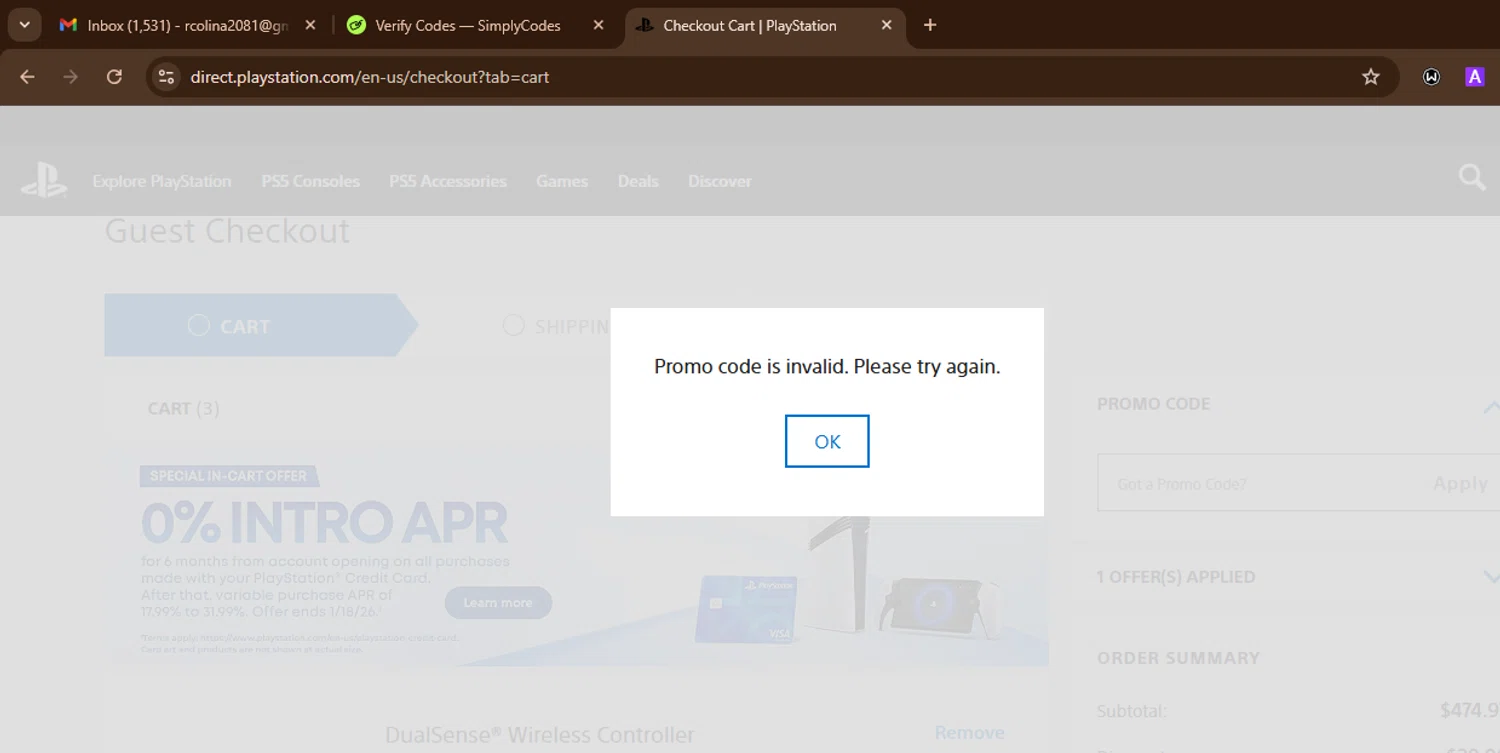Select the CART checkout step
The width and height of the screenshot is (1500, 753).
click(x=260, y=326)
